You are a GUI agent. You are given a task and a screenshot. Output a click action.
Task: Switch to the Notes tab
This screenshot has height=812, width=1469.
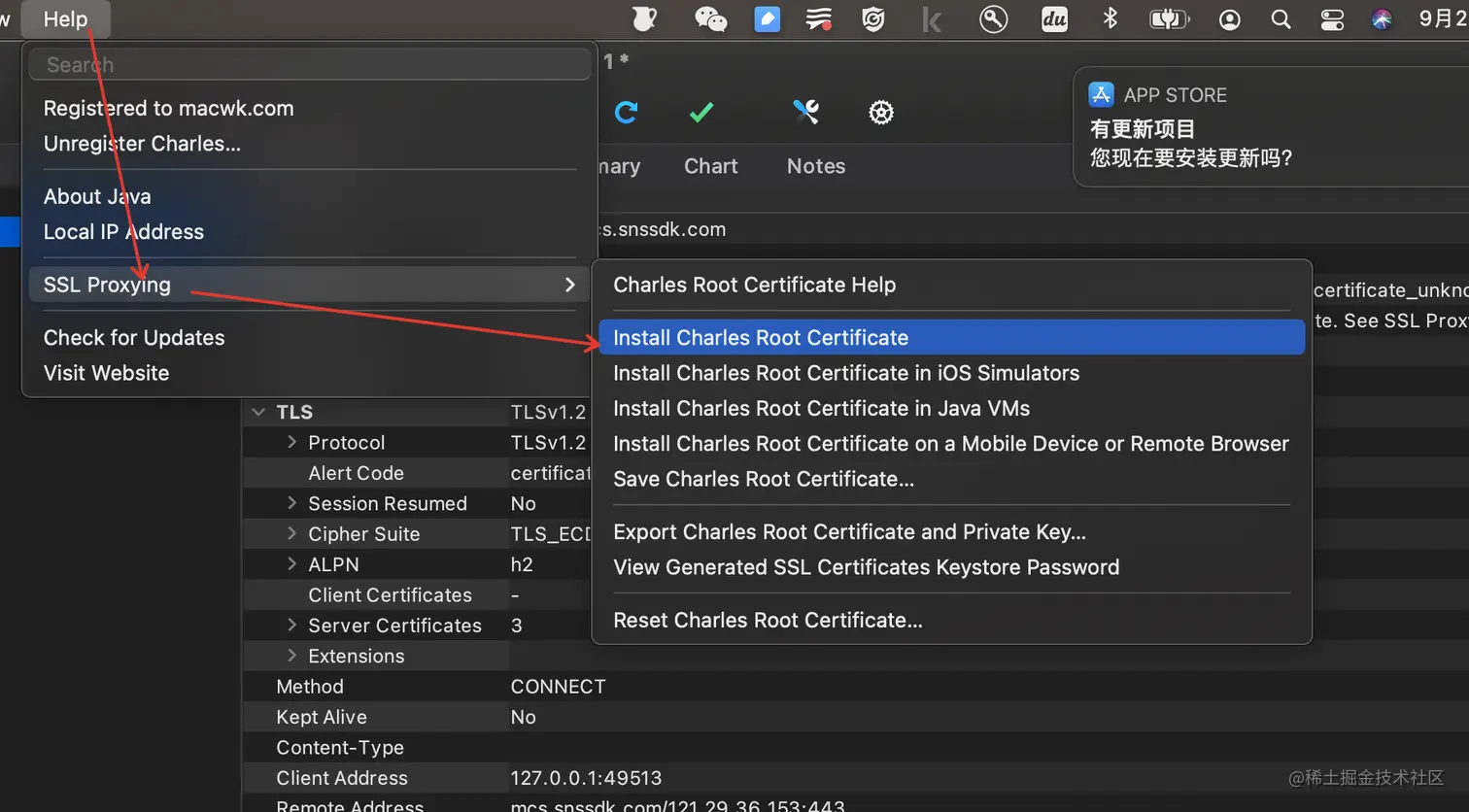[816, 166]
